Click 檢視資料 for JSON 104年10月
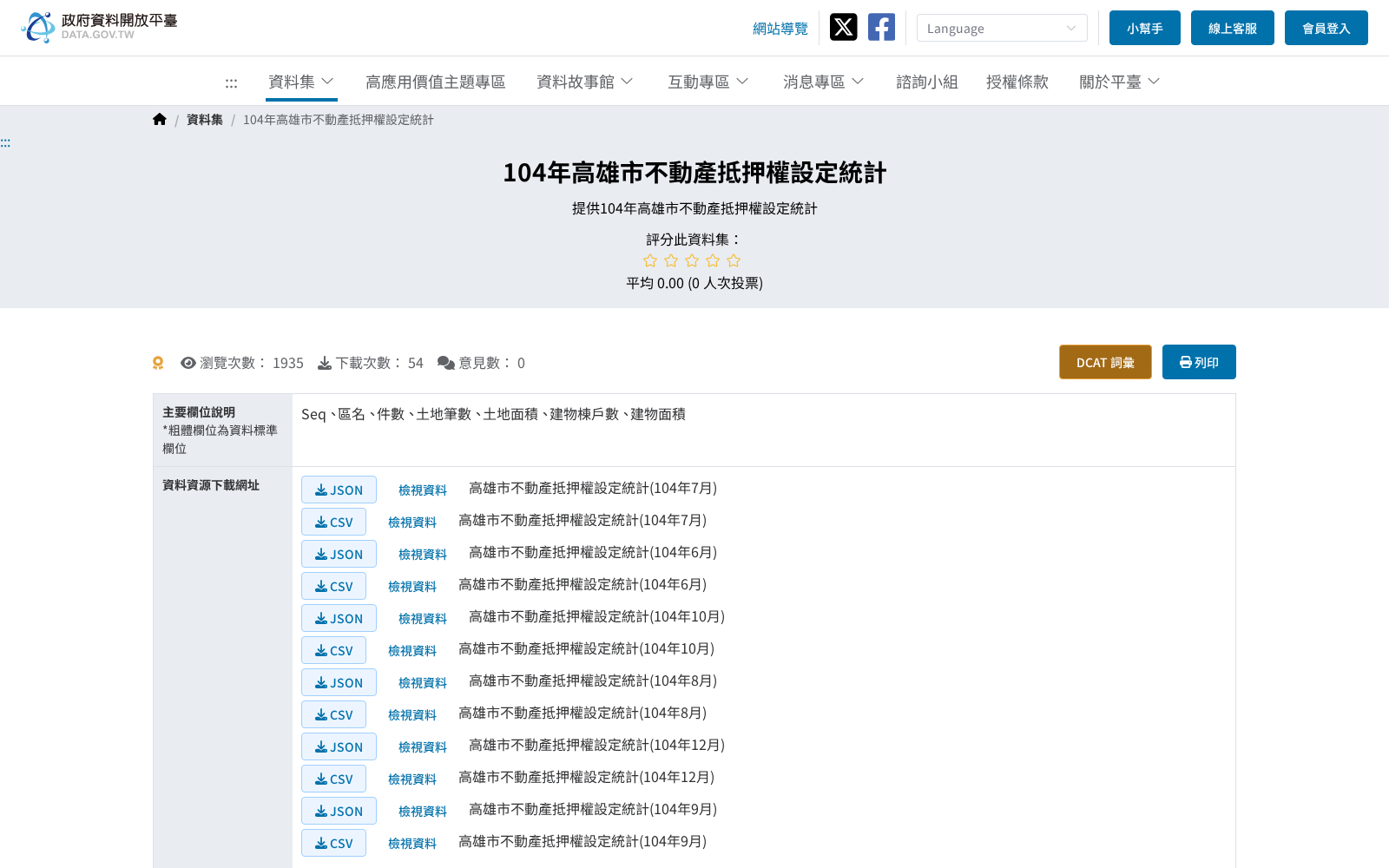The image size is (1389, 868). (423, 619)
